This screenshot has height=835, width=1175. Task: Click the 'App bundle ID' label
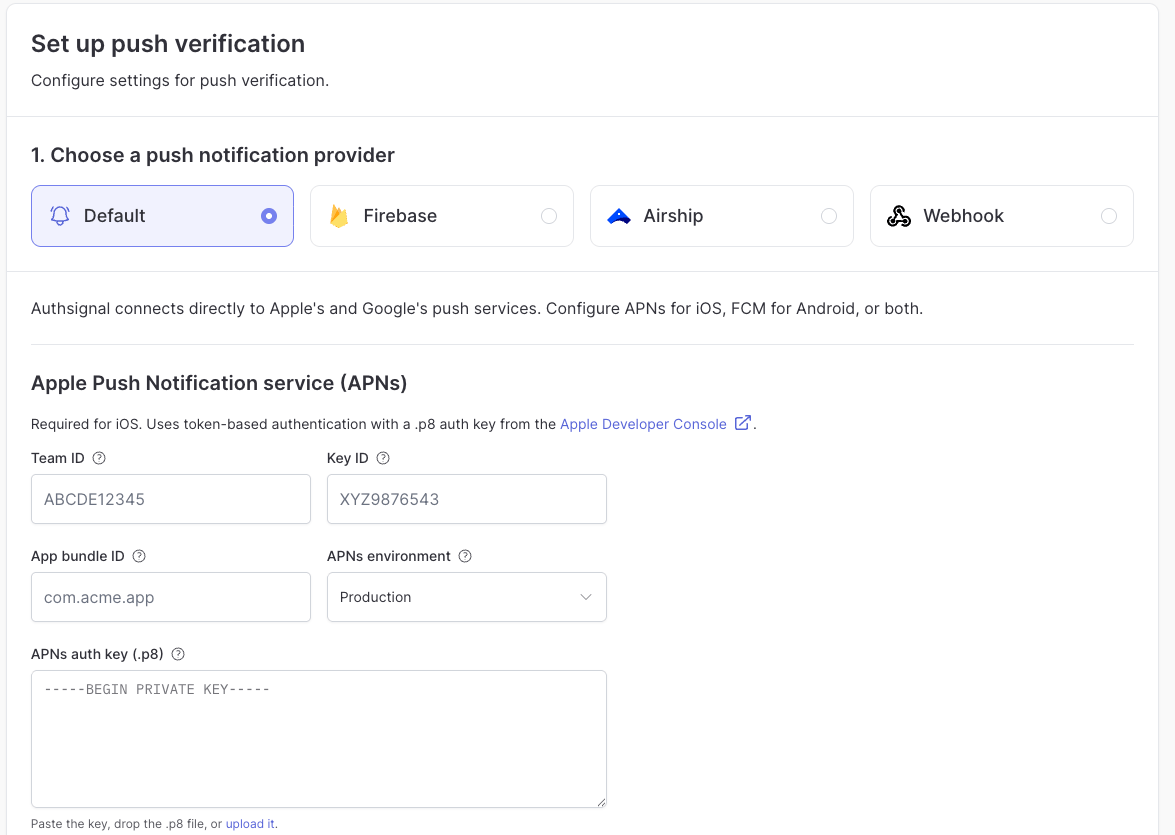click(78, 556)
